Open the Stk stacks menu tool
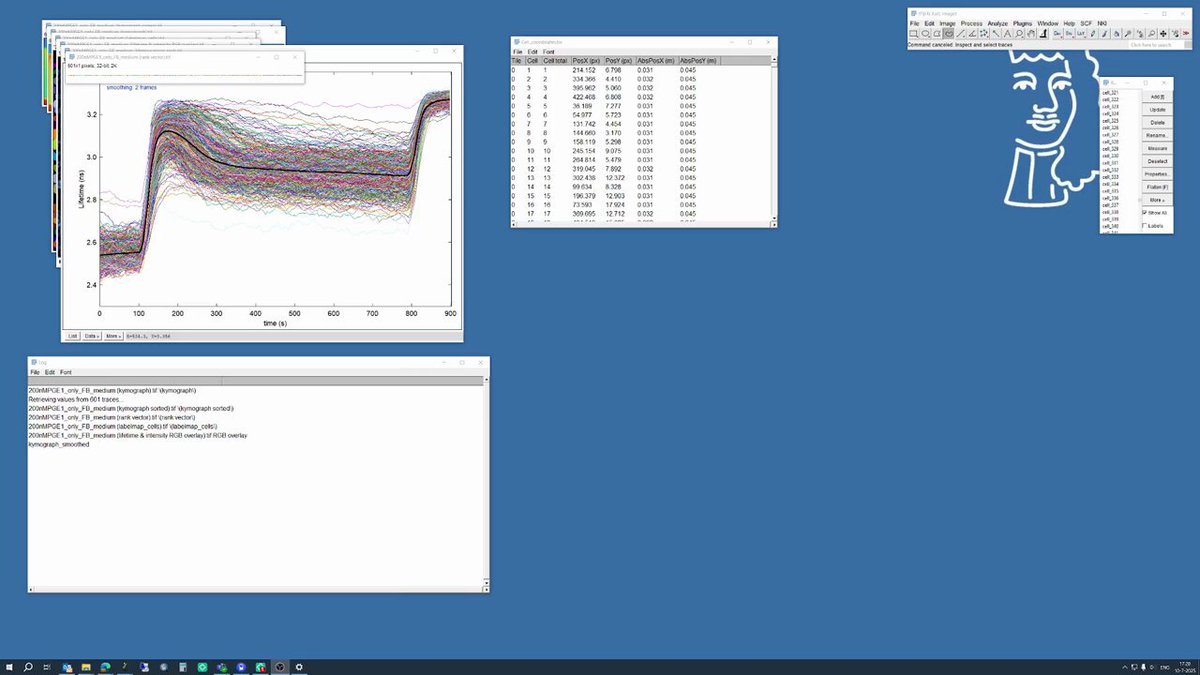Image resolution: width=1200 pixels, height=675 pixels. pos(1069,33)
